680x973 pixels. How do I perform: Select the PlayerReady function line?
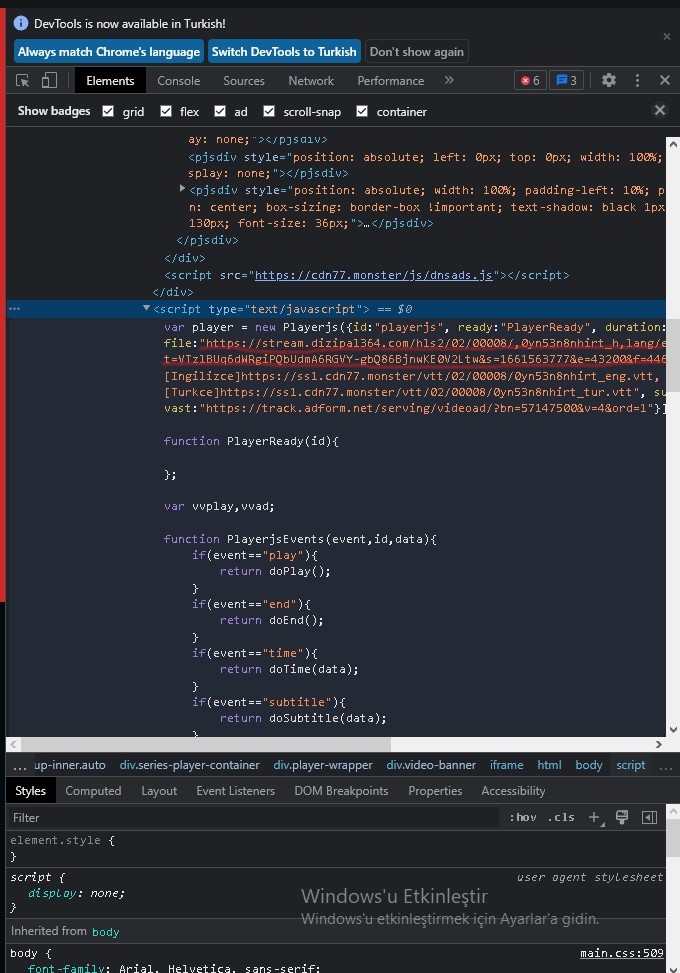251,441
